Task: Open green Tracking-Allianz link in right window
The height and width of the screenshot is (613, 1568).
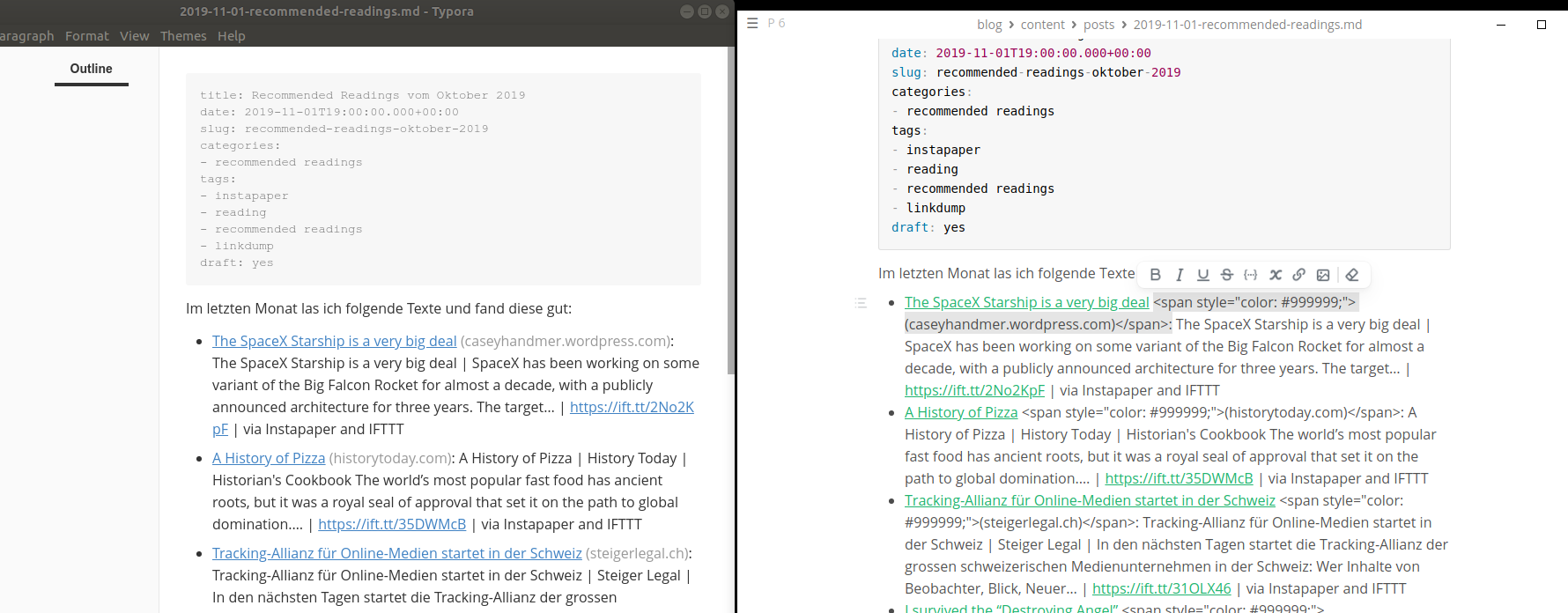Action: click(1090, 501)
